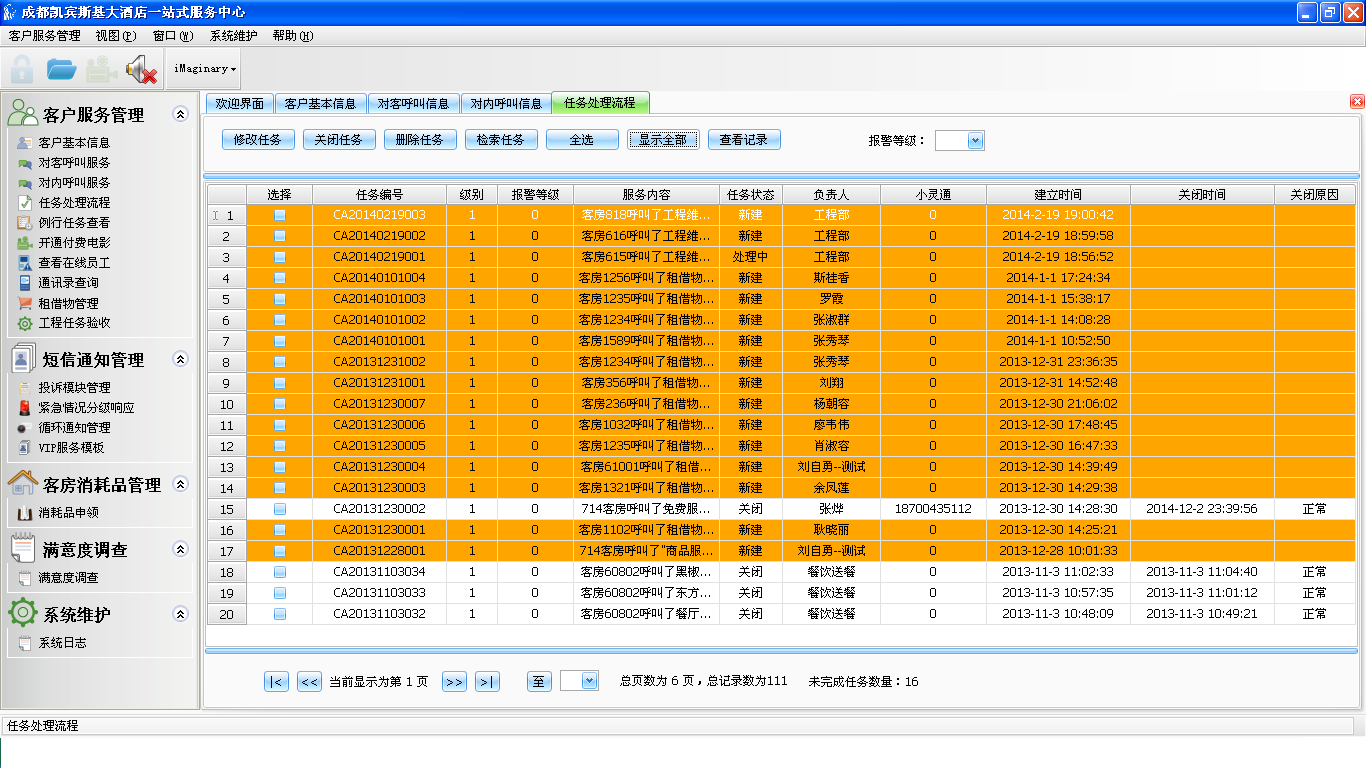Open 开通付费电影 sidebar item
The image size is (1366, 768).
point(74,243)
